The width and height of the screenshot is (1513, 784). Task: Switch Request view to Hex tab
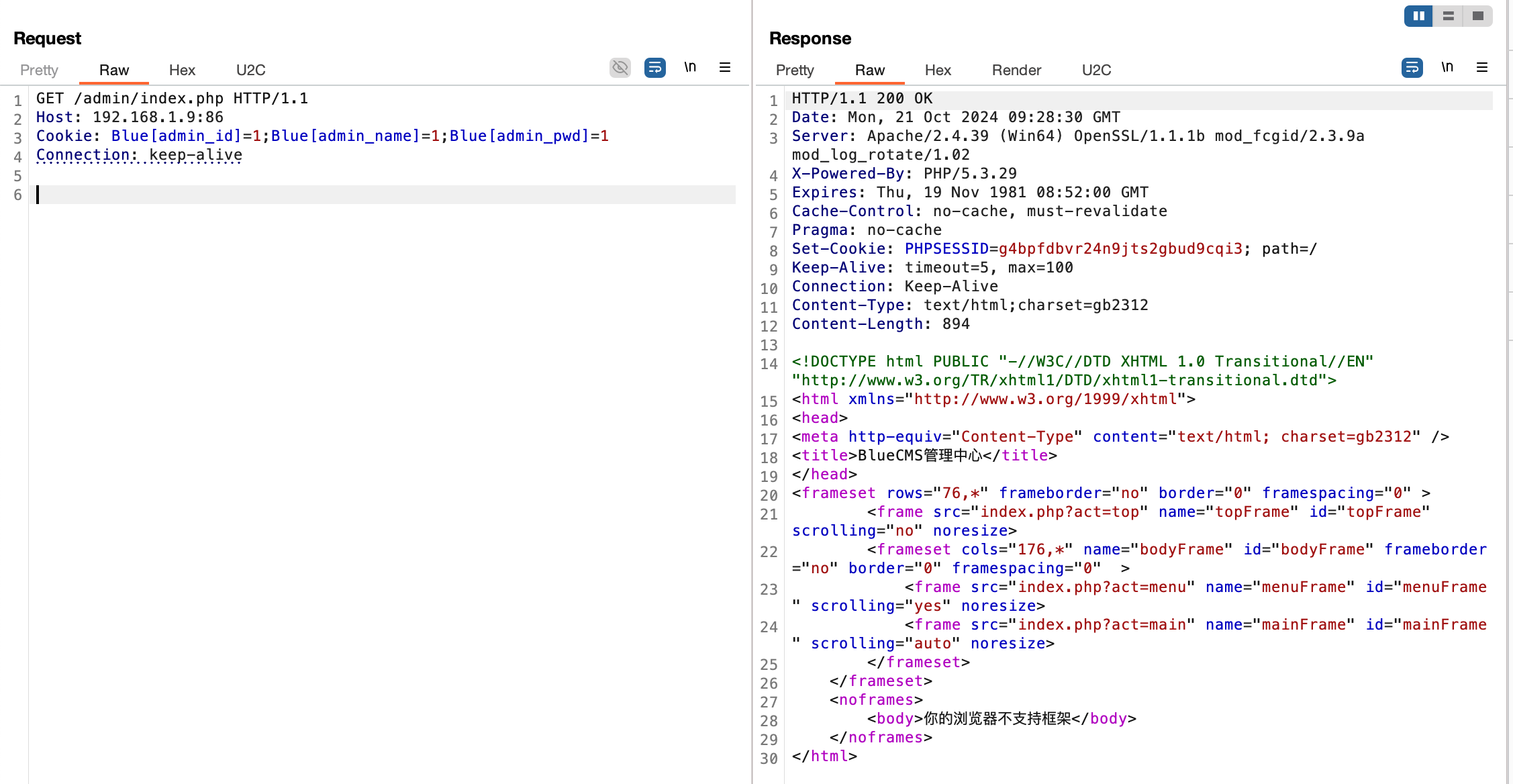(x=182, y=70)
